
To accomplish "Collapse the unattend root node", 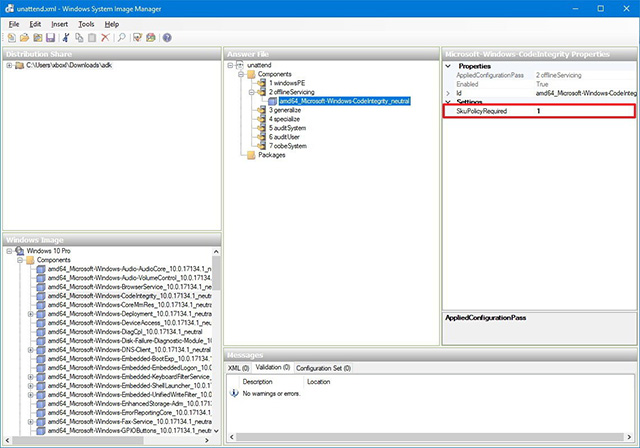I will pyautogui.click(x=230, y=65).
